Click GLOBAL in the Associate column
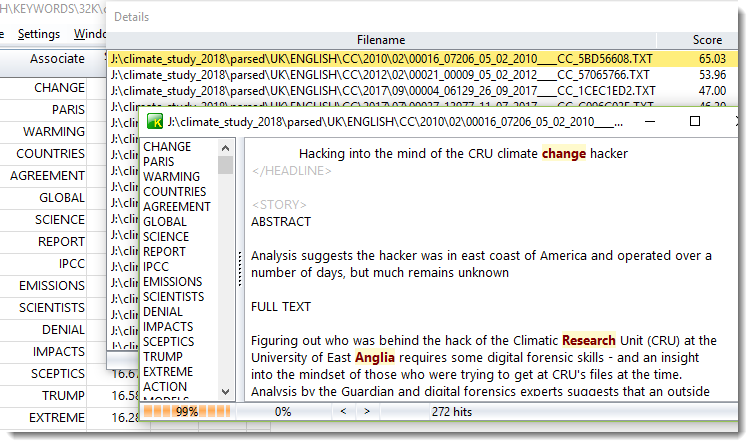753x447 pixels. pos(62,198)
